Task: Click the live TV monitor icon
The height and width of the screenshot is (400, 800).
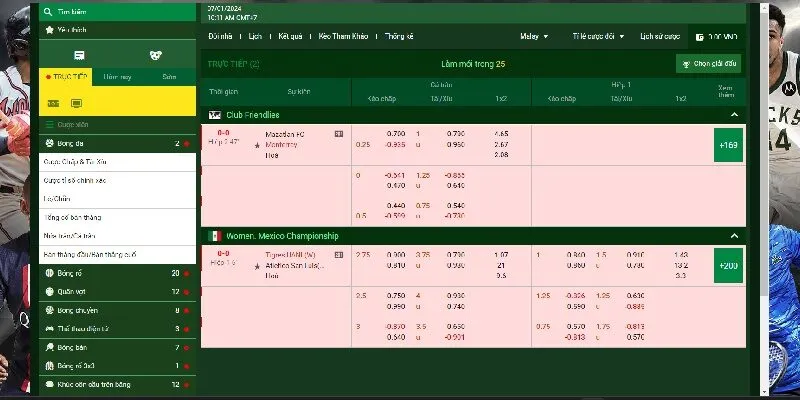Action: tap(76, 103)
